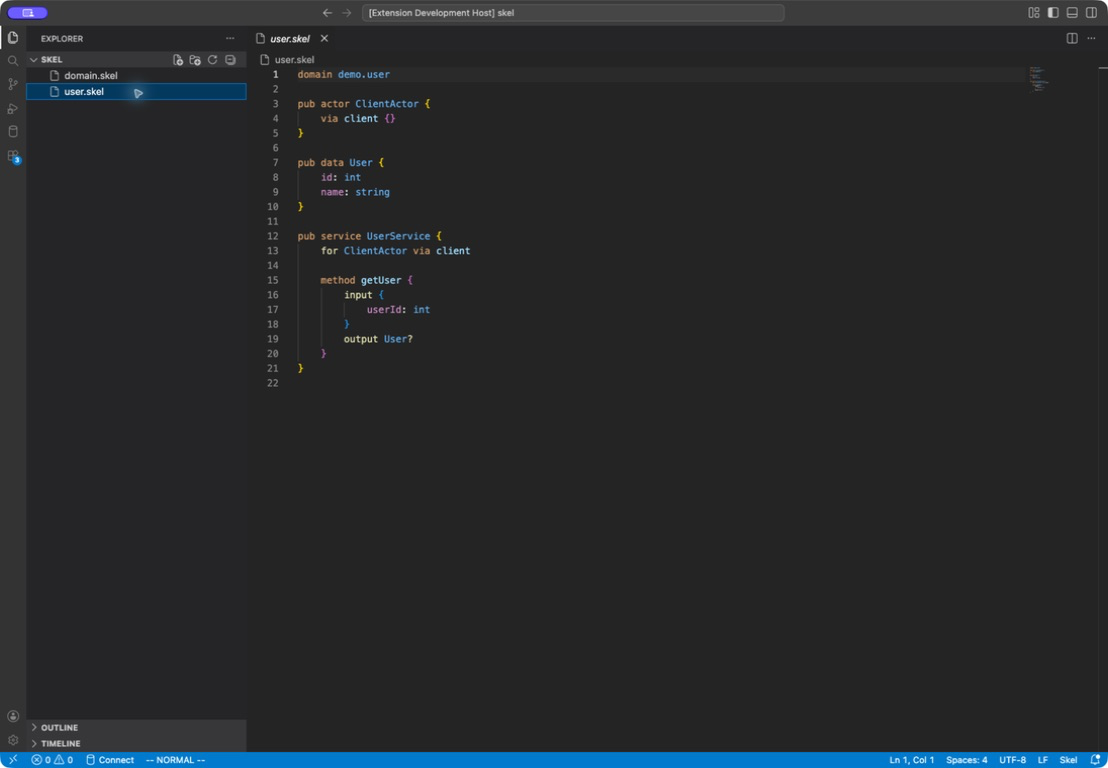Collapse all folders in Explorer icon

[x=230, y=60]
